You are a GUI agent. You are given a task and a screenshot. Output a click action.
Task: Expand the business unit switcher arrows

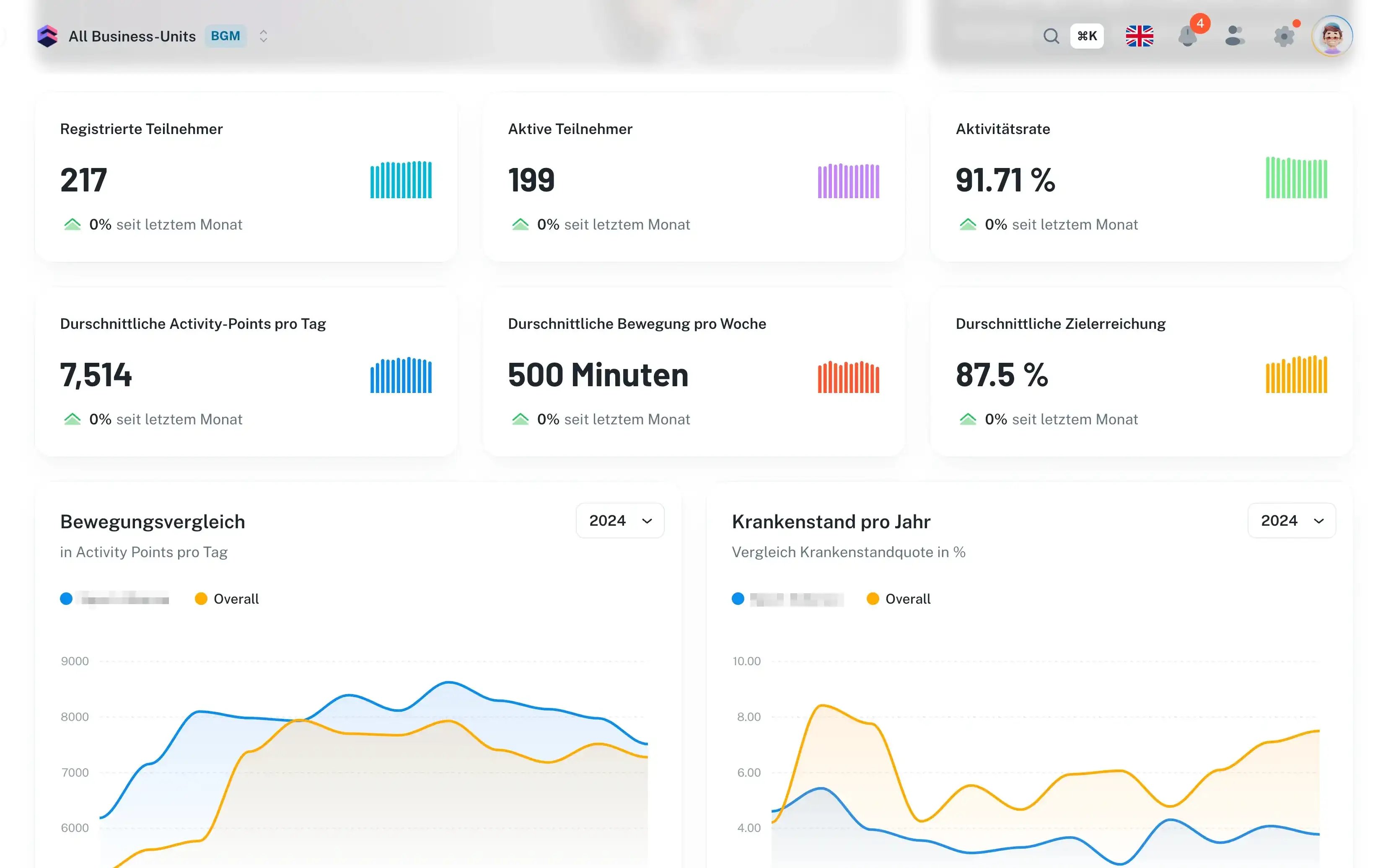[x=264, y=36]
